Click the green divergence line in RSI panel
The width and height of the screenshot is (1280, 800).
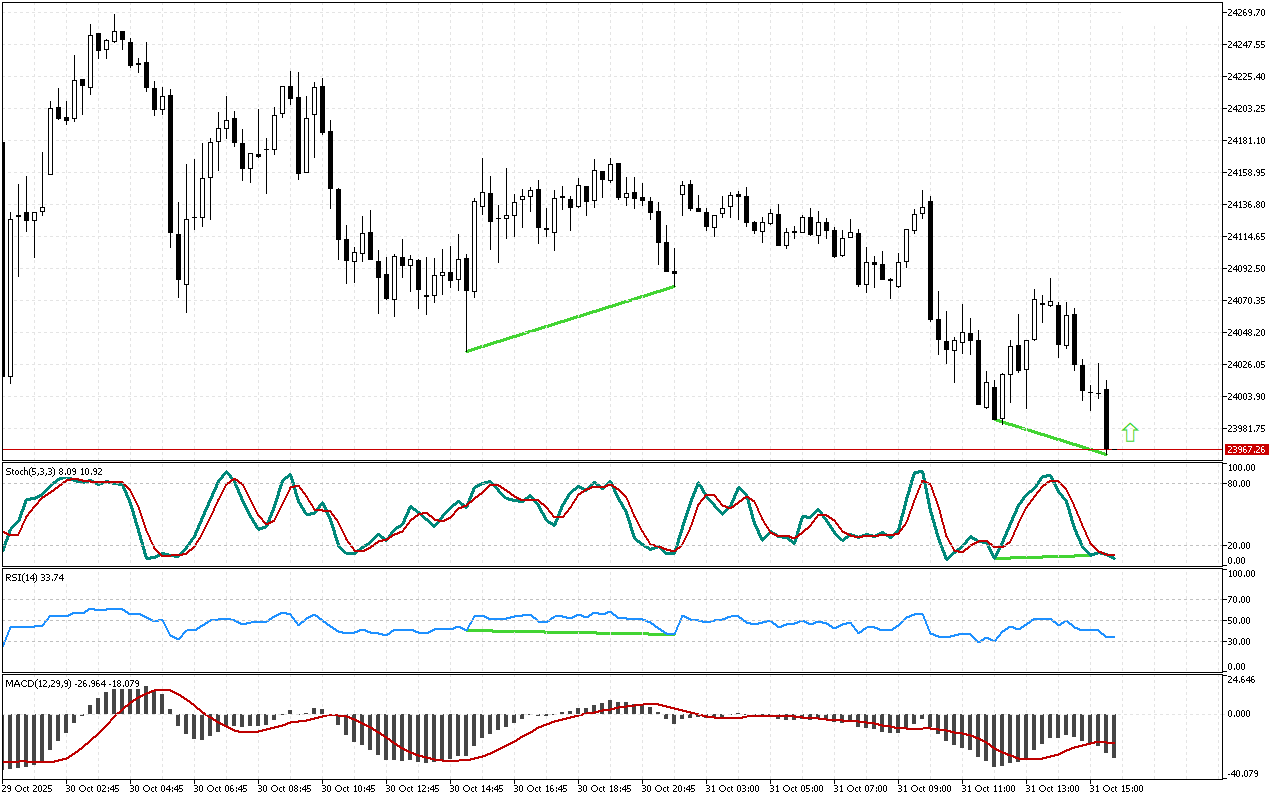(568, 632)
